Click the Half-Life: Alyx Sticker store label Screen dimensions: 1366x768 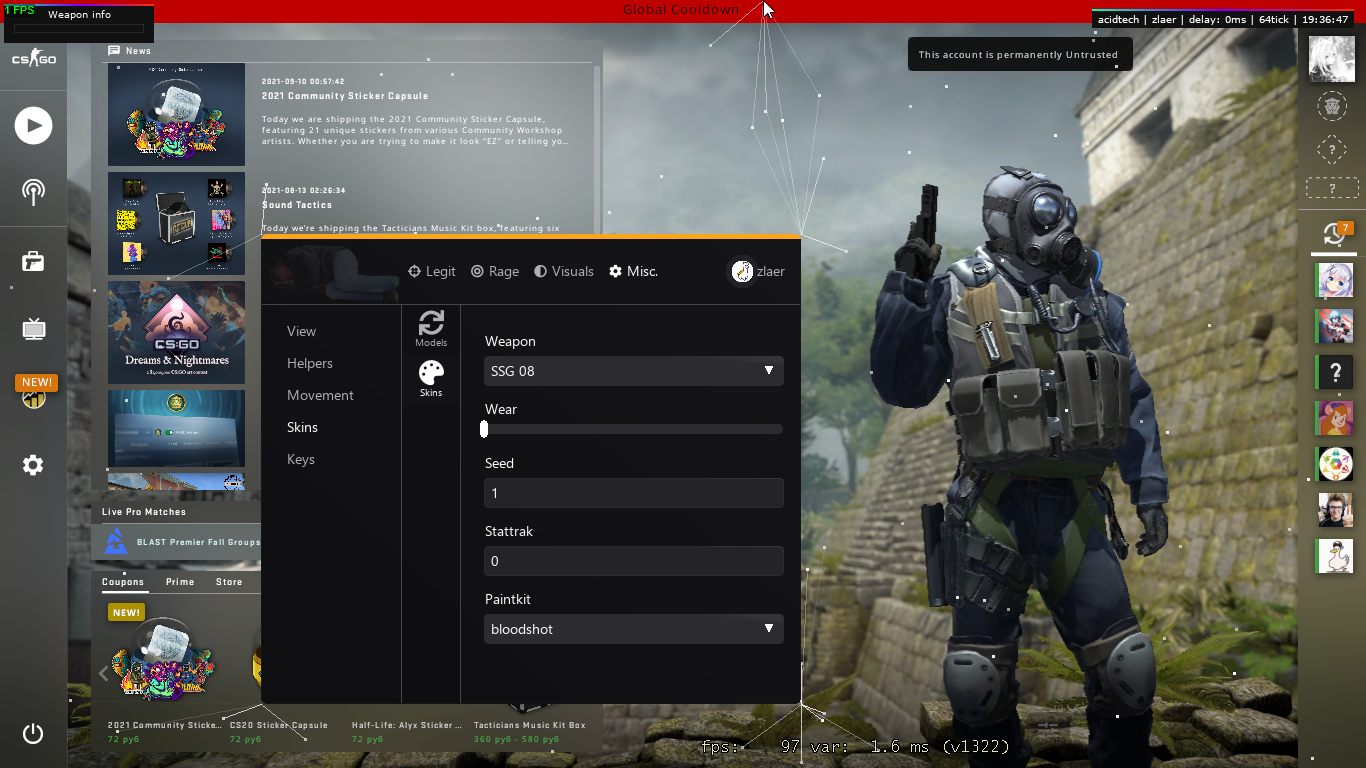[x=407, y=725]
